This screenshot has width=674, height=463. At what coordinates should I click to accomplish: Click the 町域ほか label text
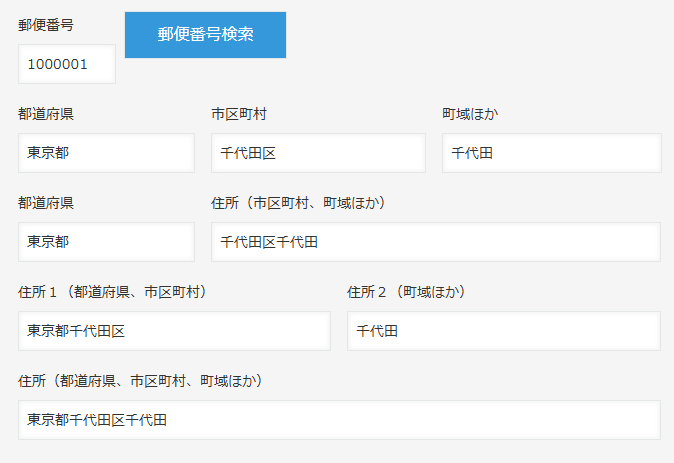tap(470, 114)
